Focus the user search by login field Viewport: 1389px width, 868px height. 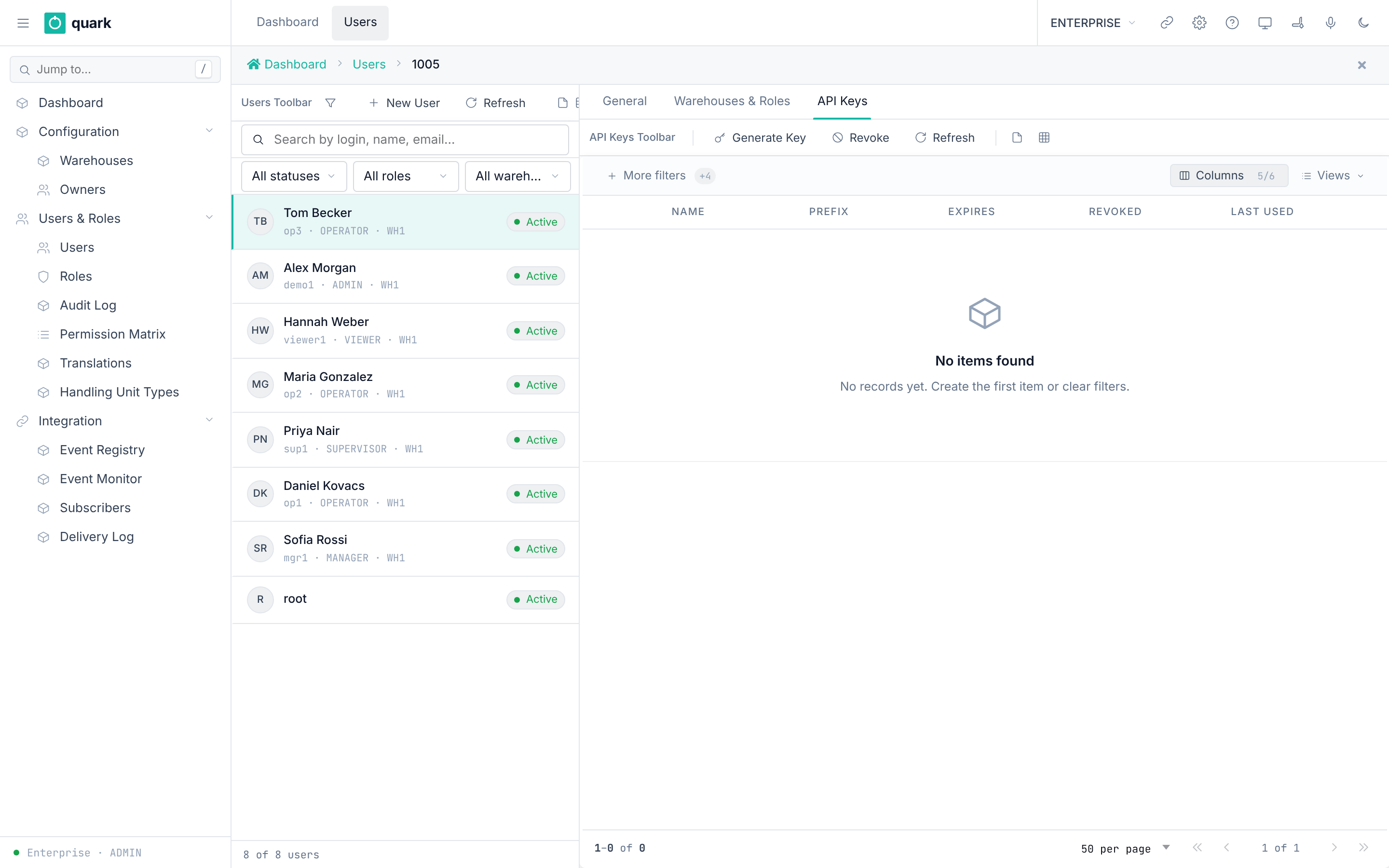405,139
